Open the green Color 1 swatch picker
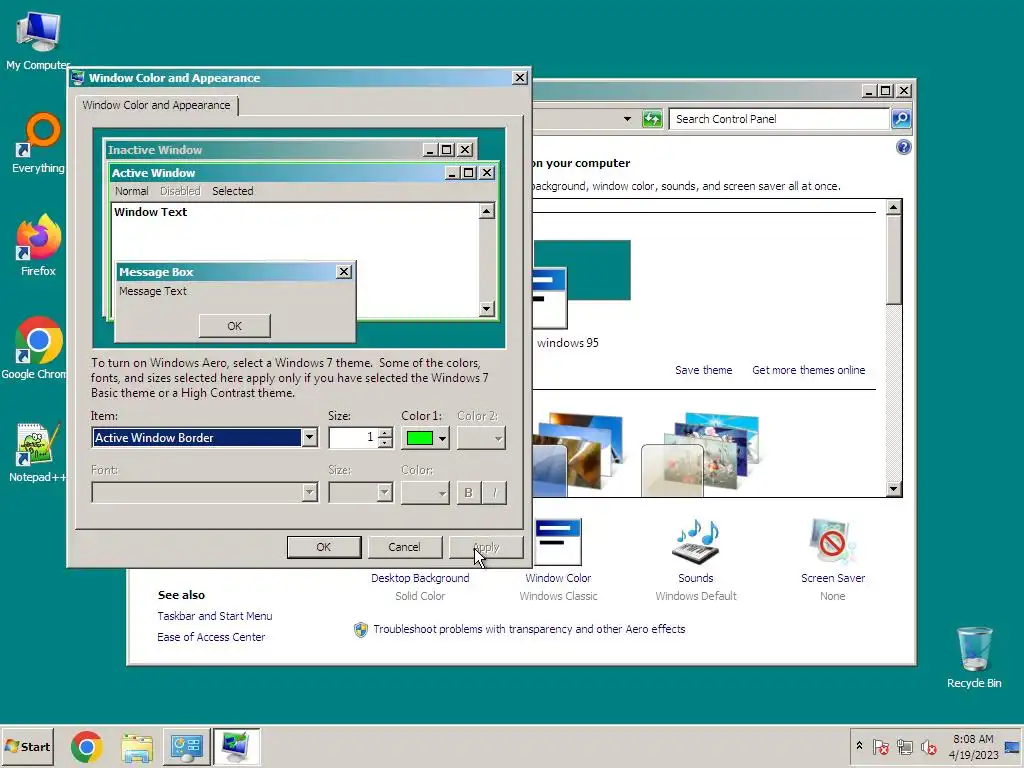This screenshot has width=1024, height=768. click(426, 438)
